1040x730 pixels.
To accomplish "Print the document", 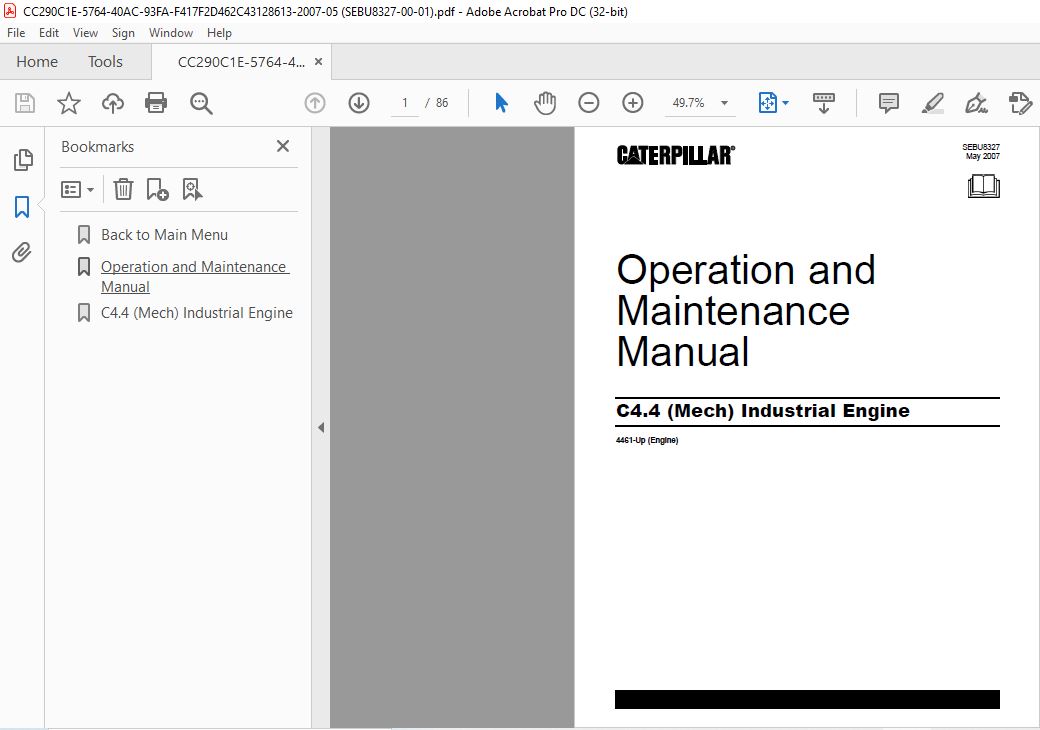I will coord(156,103).
